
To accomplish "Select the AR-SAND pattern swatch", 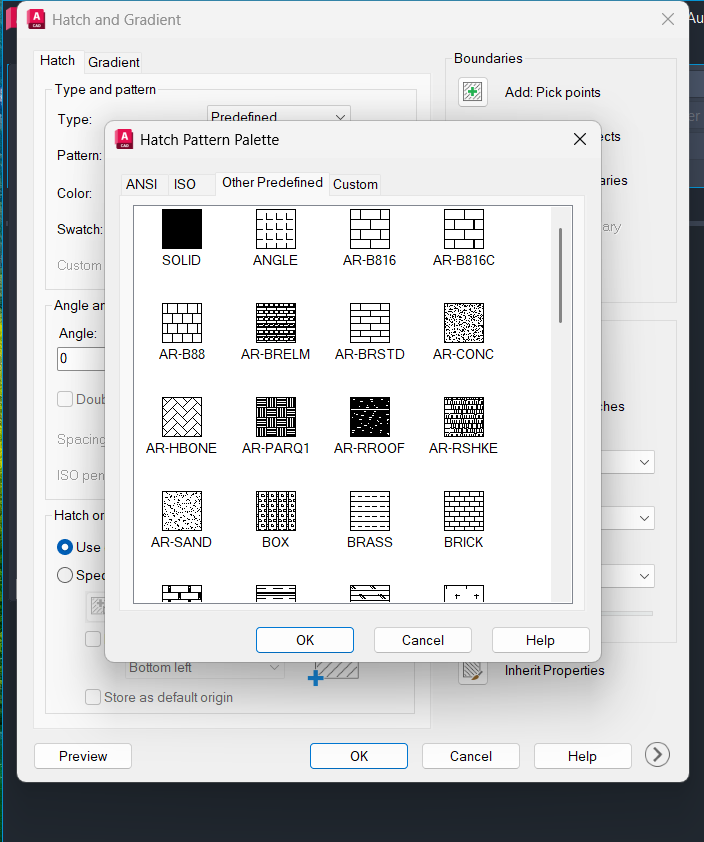I will (x=182, y=511).
